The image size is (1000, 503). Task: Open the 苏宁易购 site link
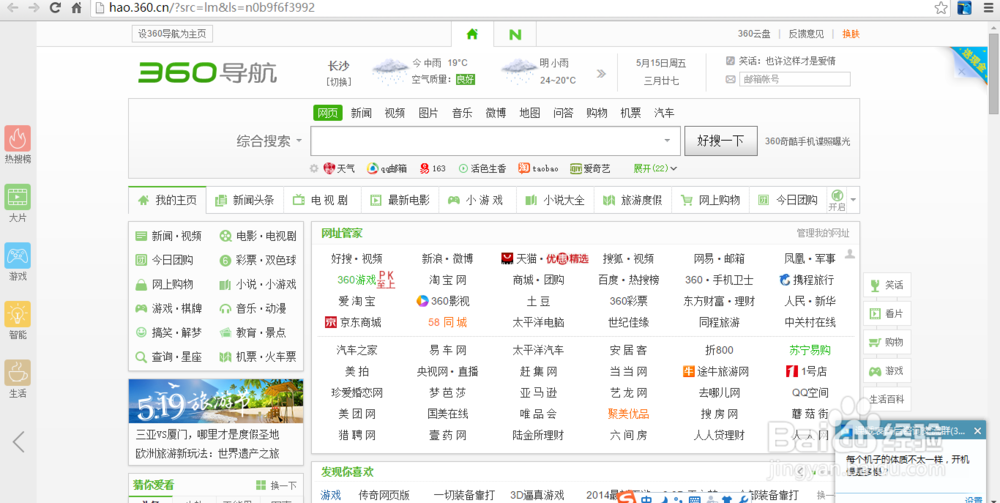coord(810,350)
